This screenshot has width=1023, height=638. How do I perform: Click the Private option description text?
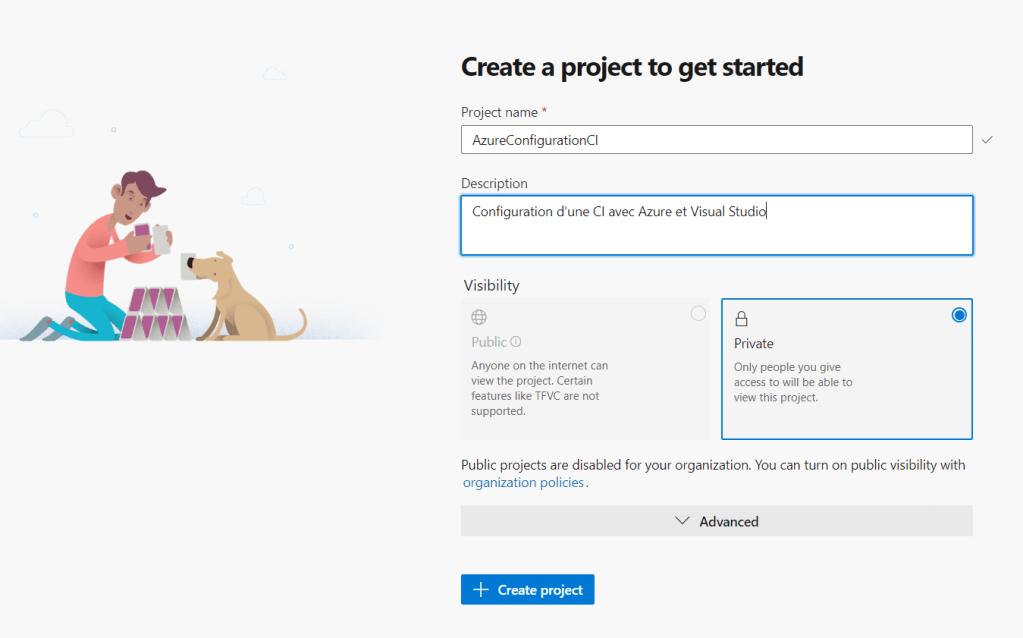click(793, 382)
